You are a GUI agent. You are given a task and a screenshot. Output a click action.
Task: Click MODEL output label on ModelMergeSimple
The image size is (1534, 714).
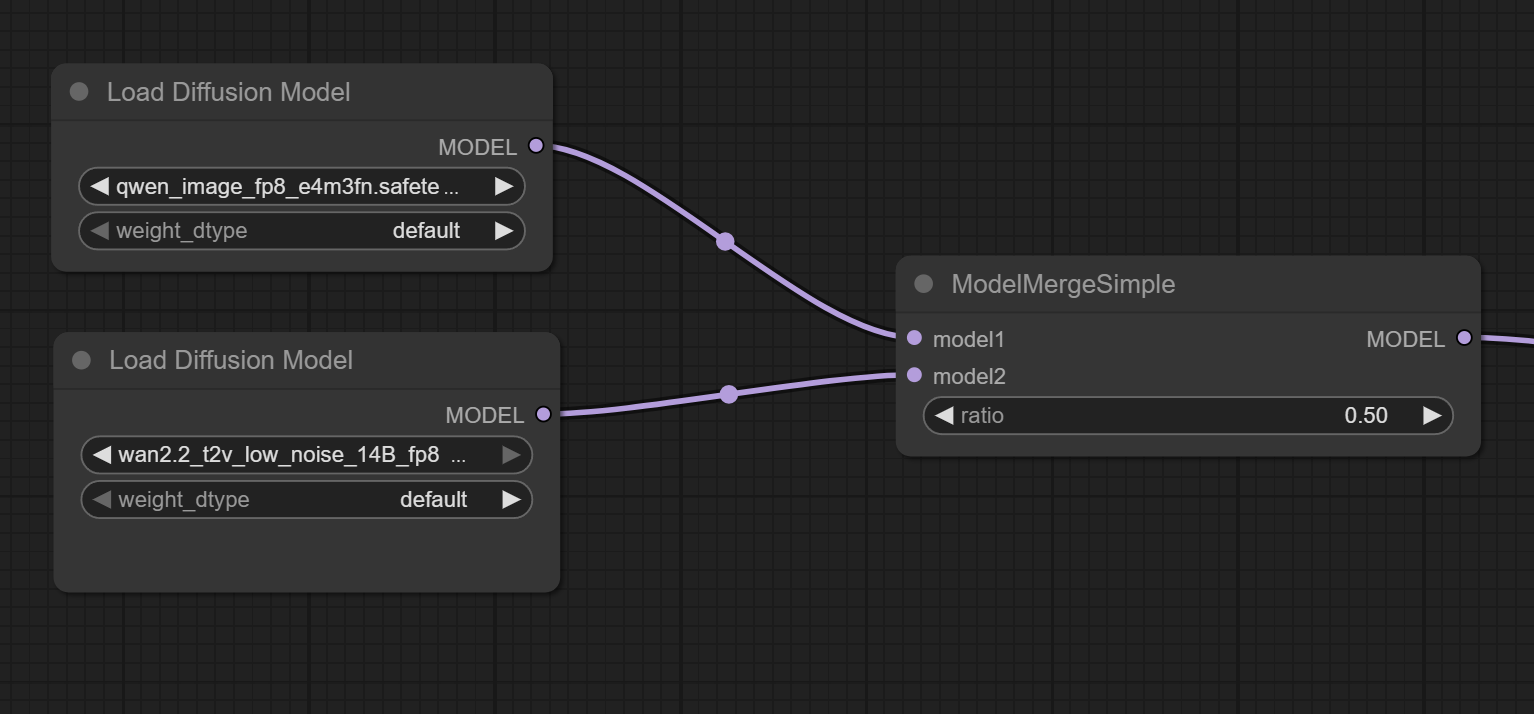coord(1406,339)
